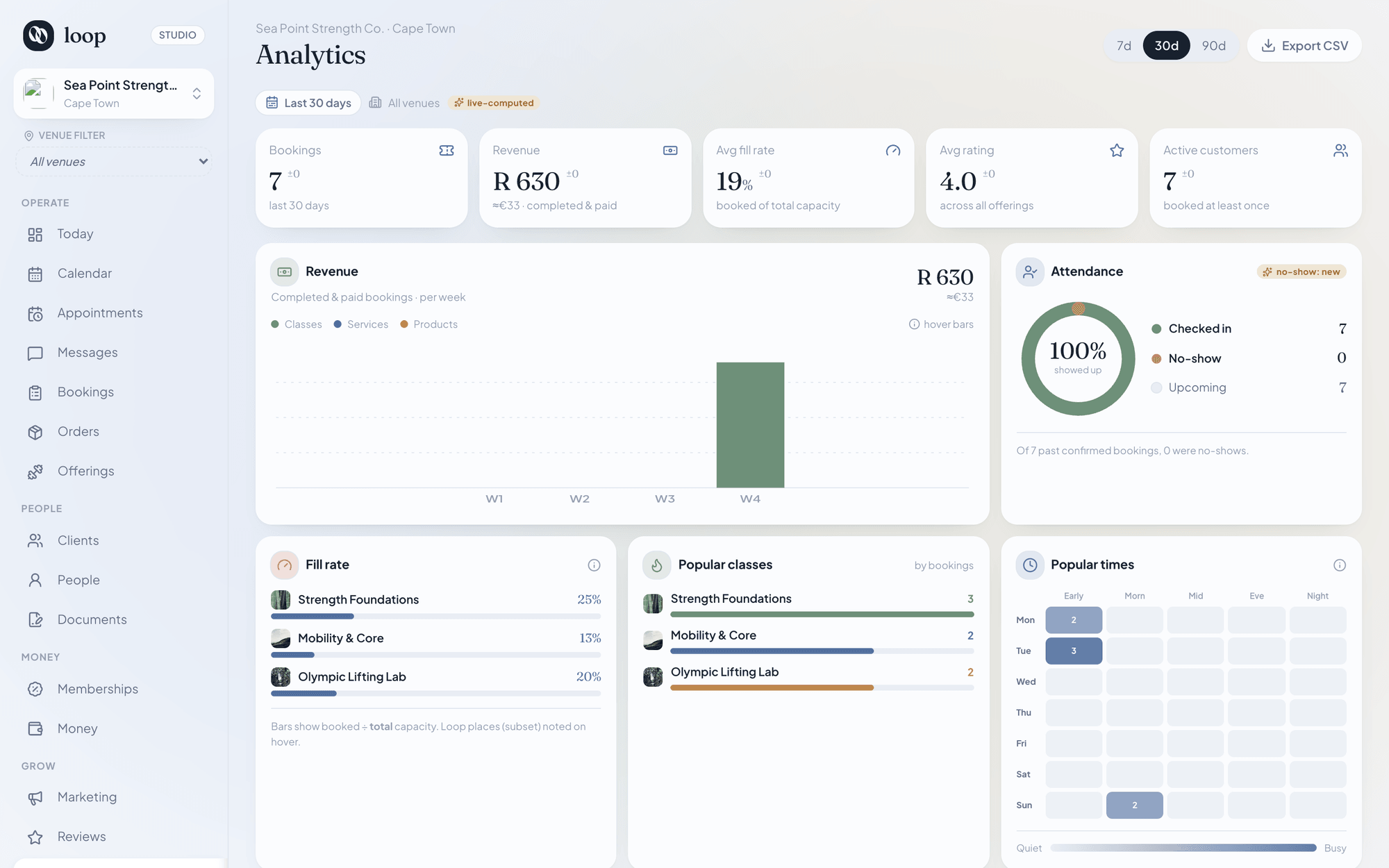Switch range to 90d
Image resolution: width=1389 pixels, height=868 pixels.
pos(1214,46)
